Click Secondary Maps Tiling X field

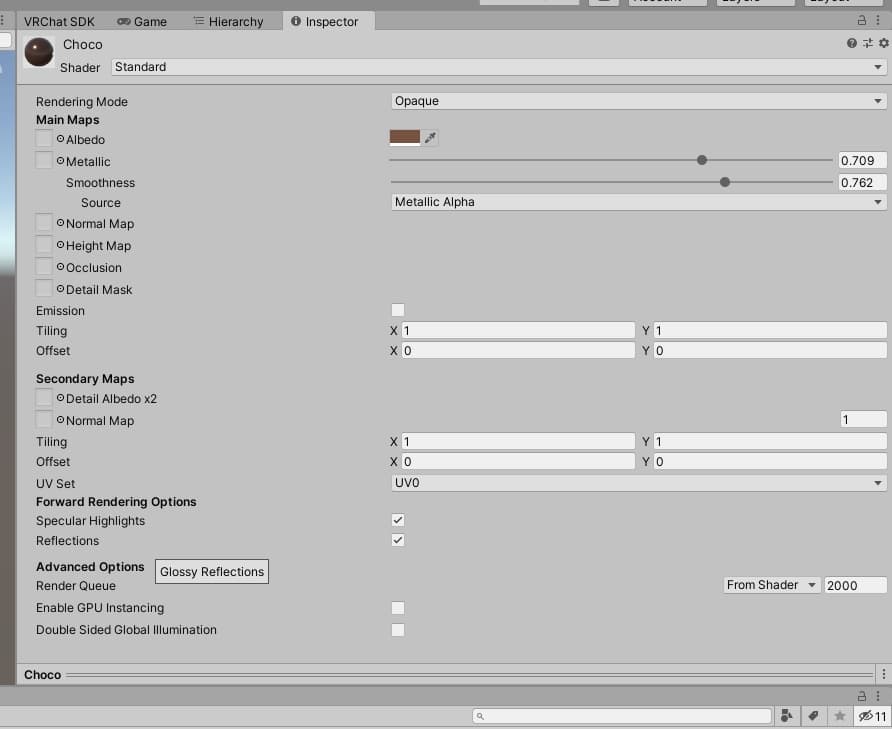click(x=518, y=442)
